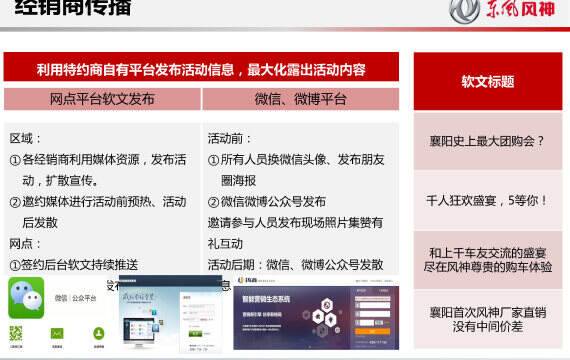Click the line 活动后期：微信、微博公众号发散

(296, 265)
